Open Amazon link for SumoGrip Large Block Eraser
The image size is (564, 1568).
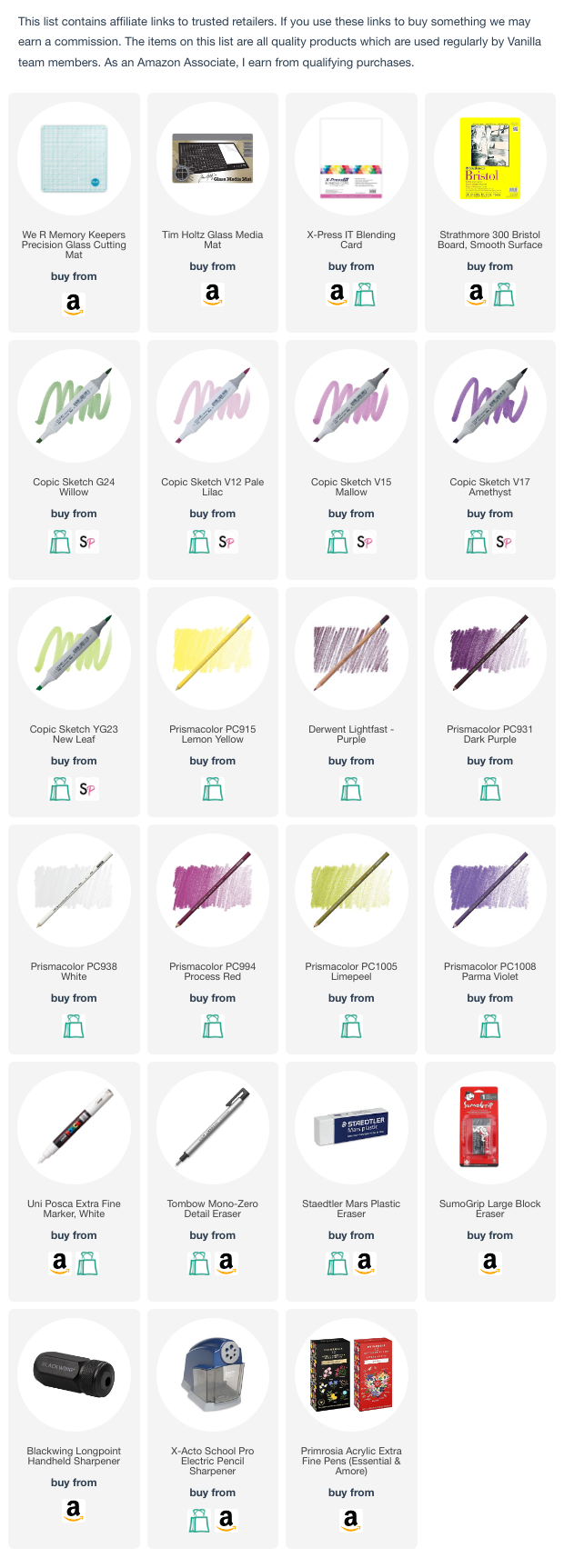click(490, 1263)
